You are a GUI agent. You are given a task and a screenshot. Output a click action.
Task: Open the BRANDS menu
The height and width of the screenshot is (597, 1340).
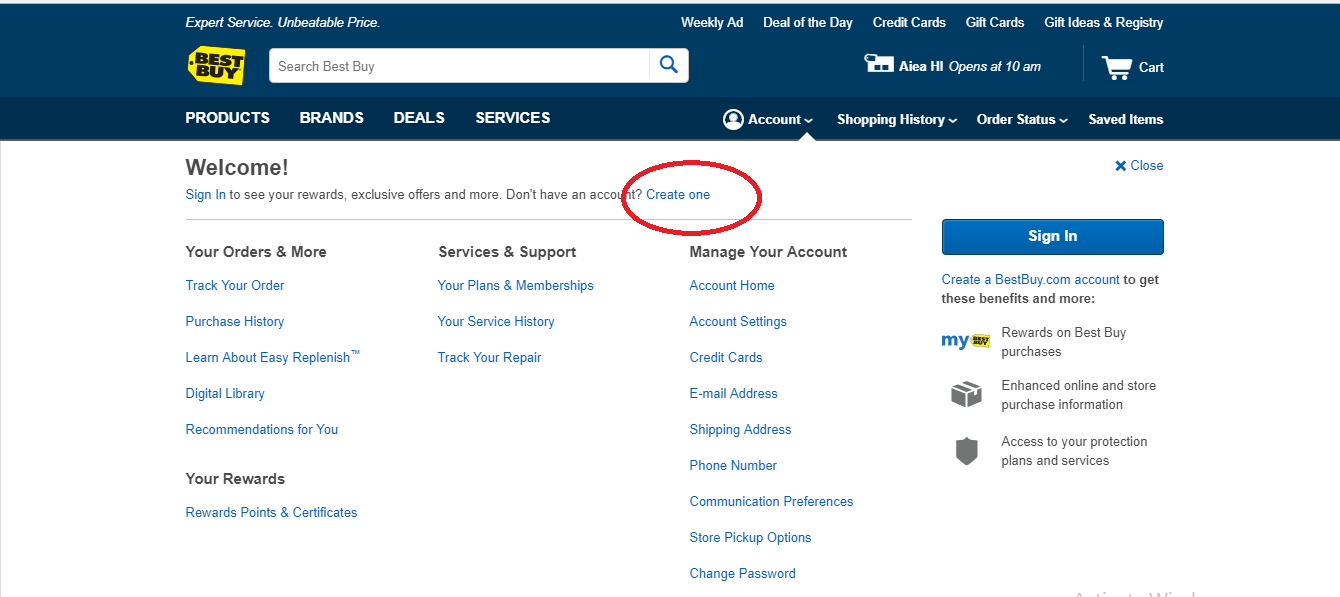[332, 118]
